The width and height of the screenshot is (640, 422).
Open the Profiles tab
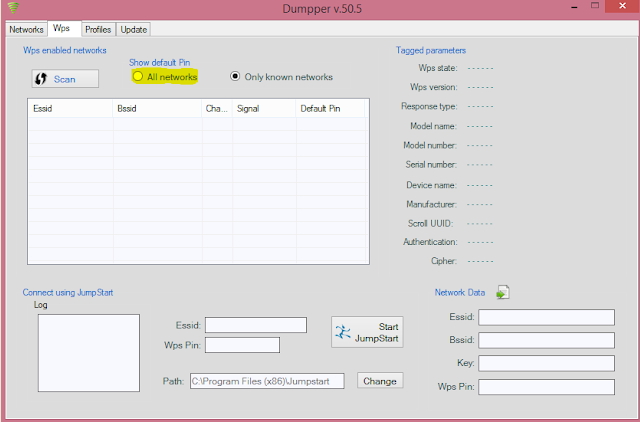pyautogui.click(x=98, y=29)
